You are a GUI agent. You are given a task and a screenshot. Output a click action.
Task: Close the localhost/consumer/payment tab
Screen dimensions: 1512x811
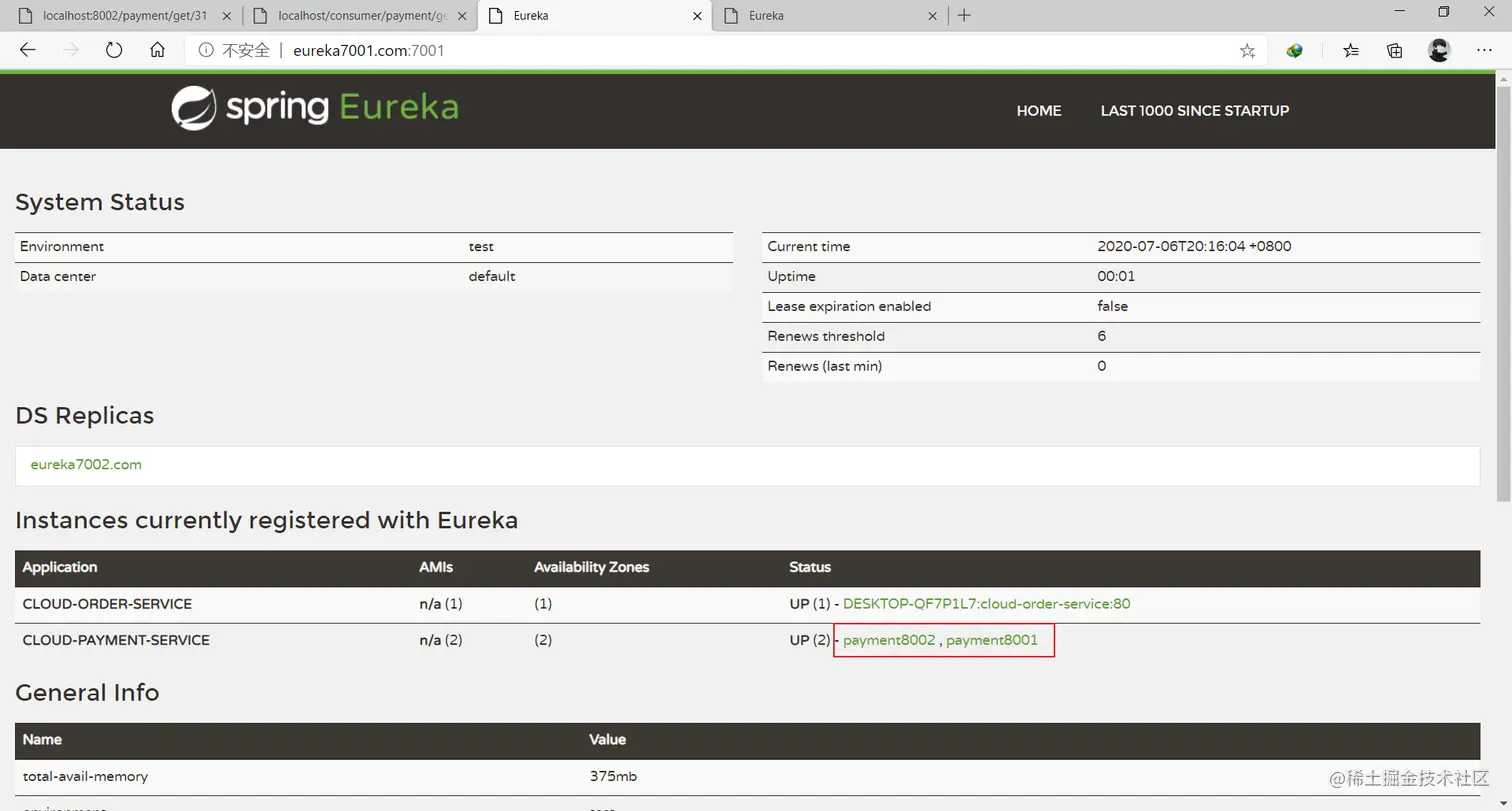460,16
